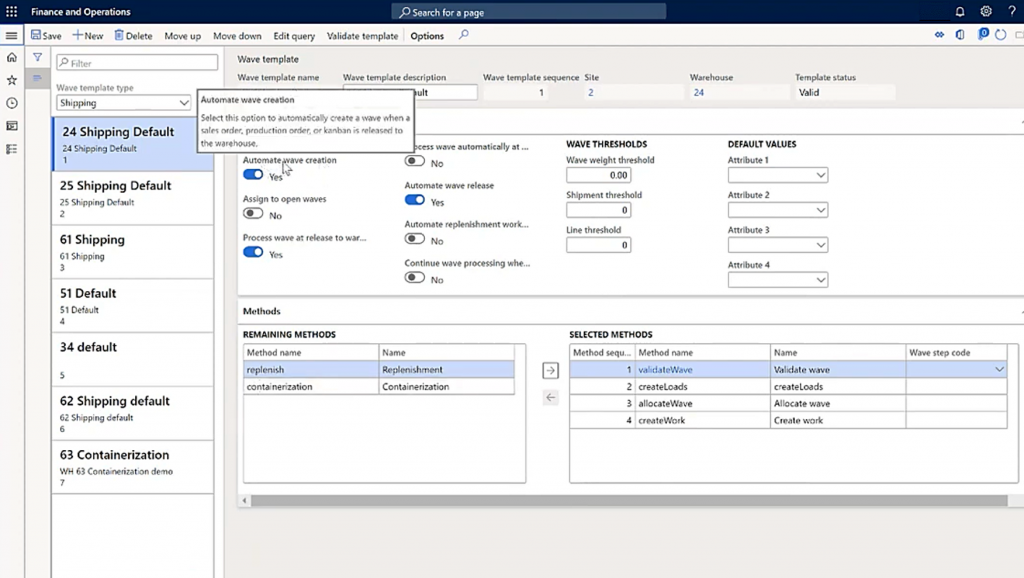Open the app launcher waffle icon
The image size is (1024, 578).
tap(11, 12)
